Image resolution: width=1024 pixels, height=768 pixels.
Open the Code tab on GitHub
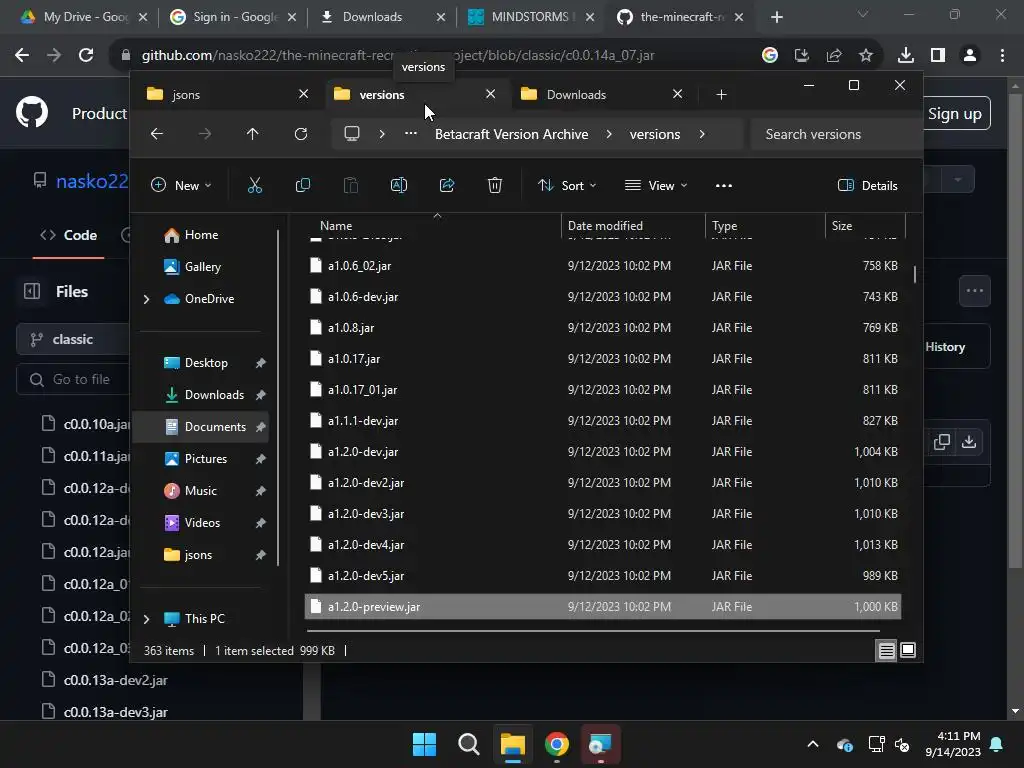click(69, 235)
